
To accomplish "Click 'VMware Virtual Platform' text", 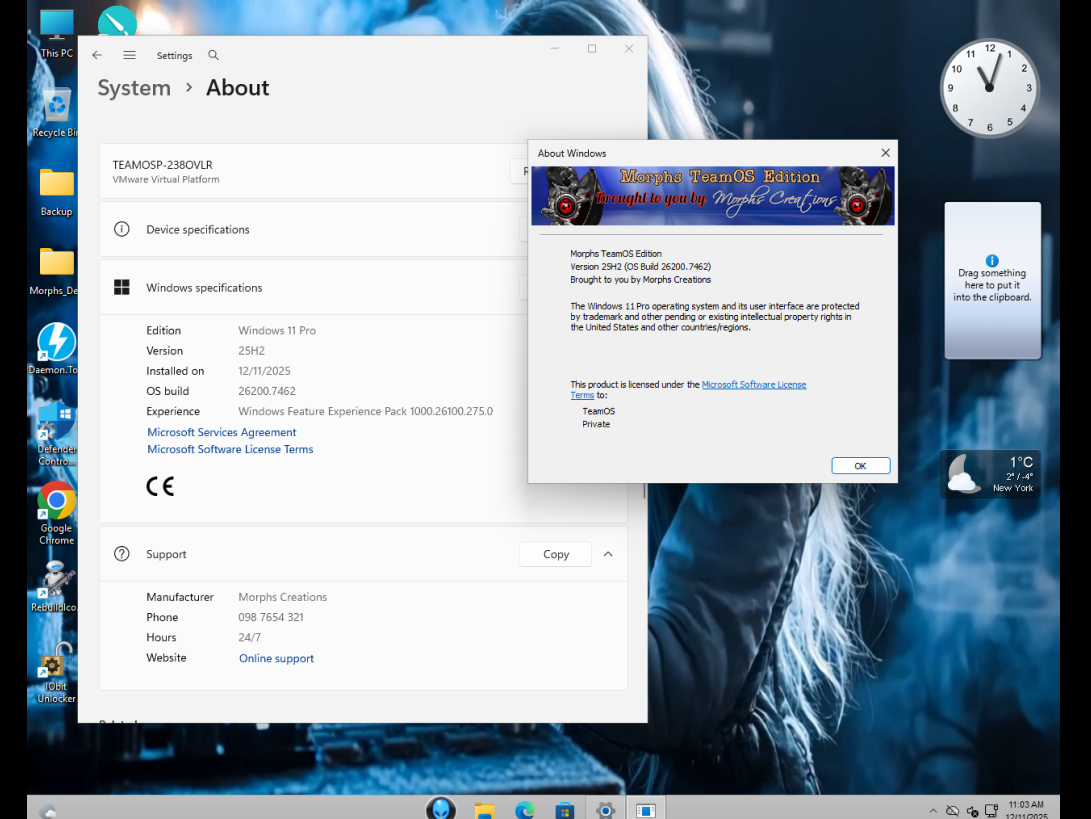I will (166, 180).
